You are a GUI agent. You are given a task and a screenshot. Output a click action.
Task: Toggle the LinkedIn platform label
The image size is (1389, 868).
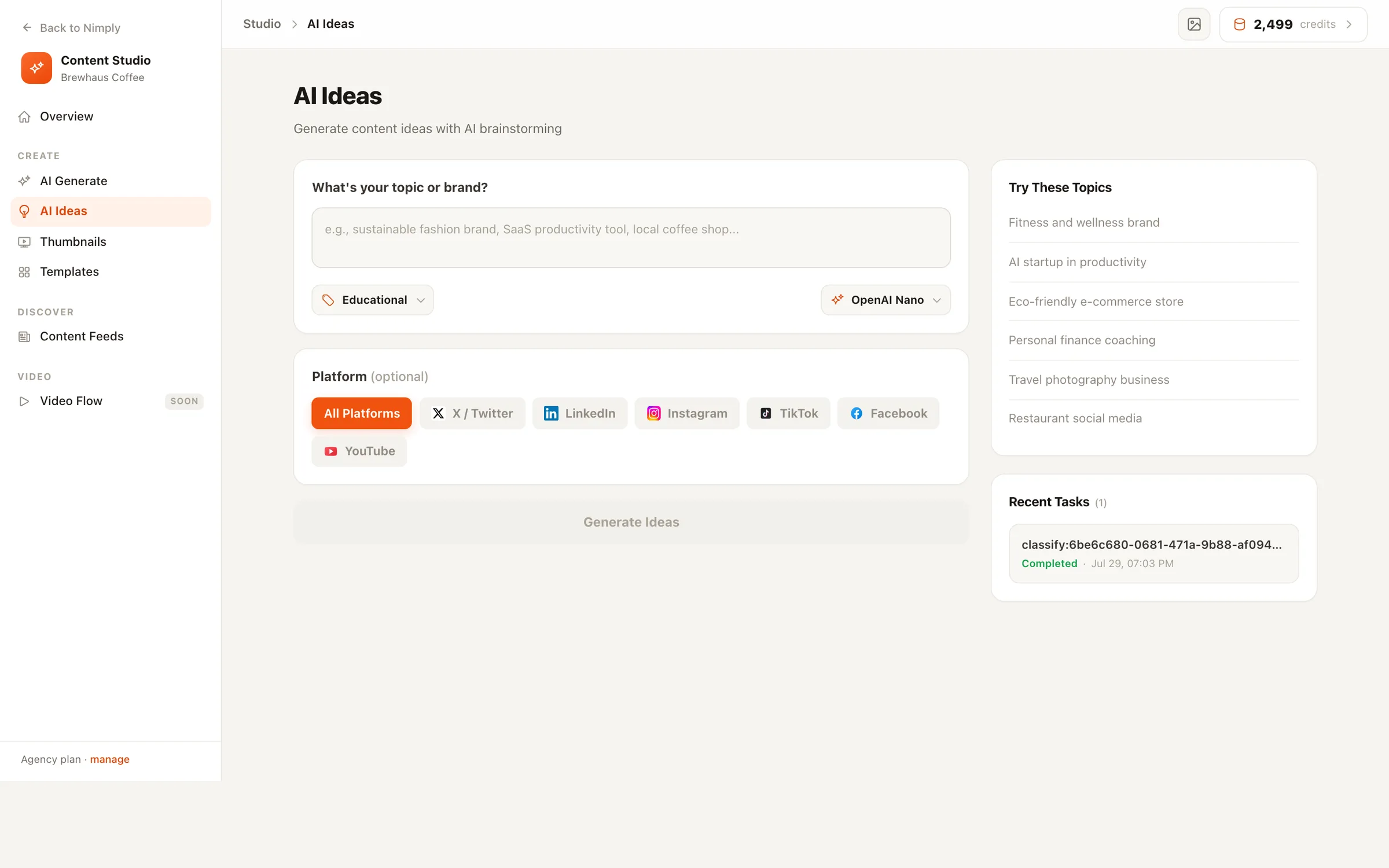(590, 413)
